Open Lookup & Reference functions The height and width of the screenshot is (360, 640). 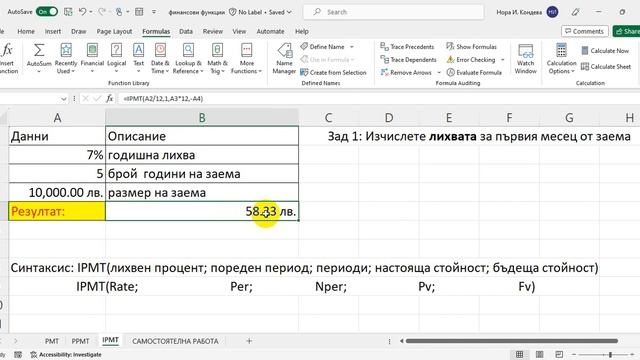[x=188, y=59]
